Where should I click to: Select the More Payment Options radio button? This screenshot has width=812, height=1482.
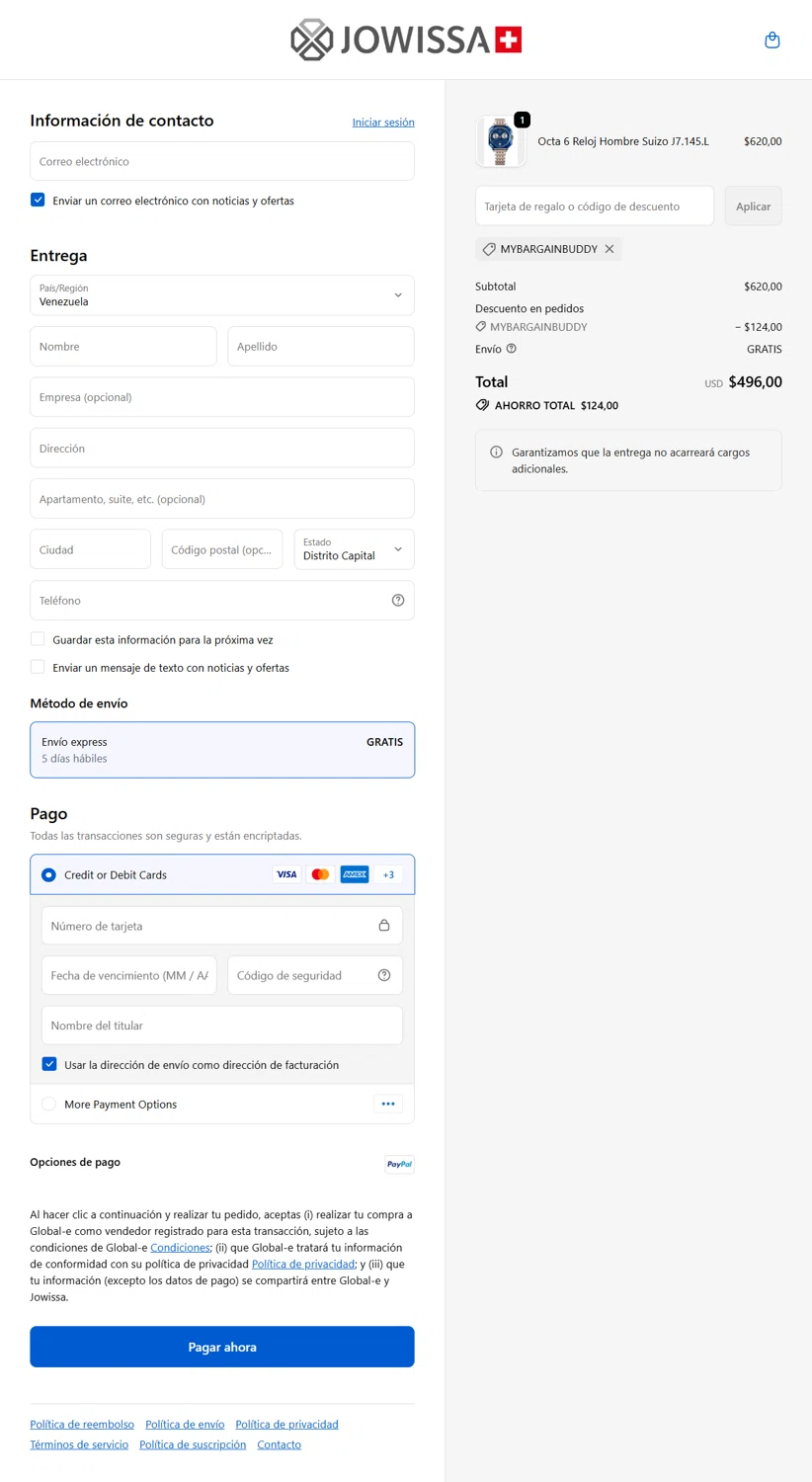pos(48,1104)
